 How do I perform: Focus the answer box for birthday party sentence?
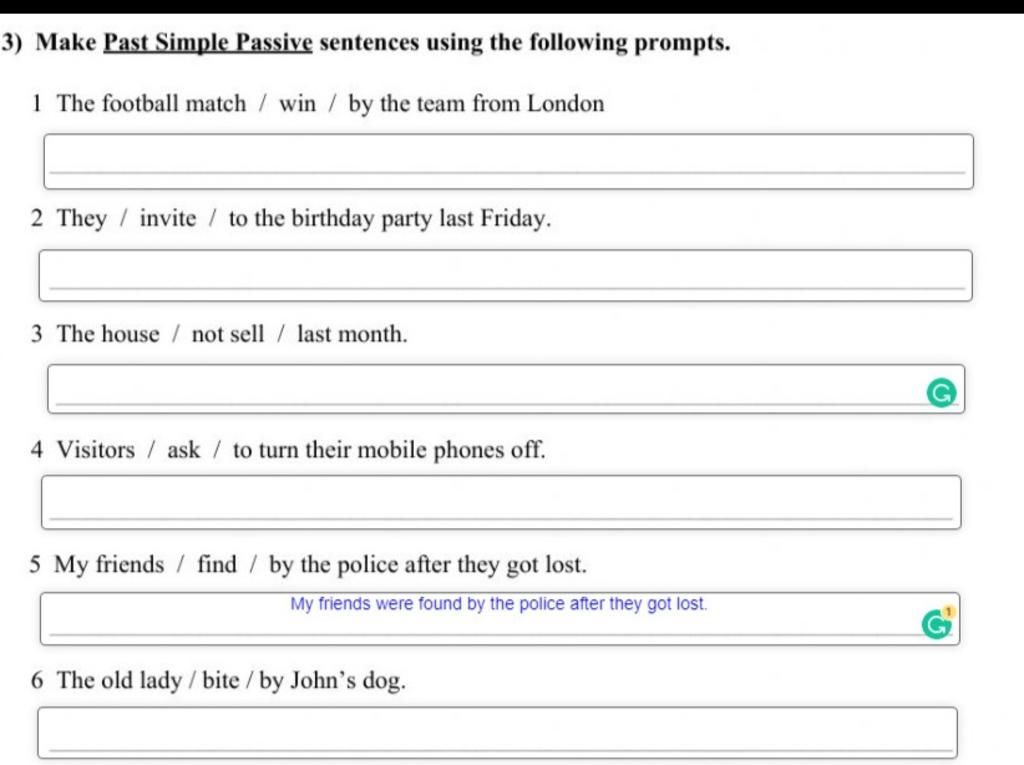(x=505, y=275)
